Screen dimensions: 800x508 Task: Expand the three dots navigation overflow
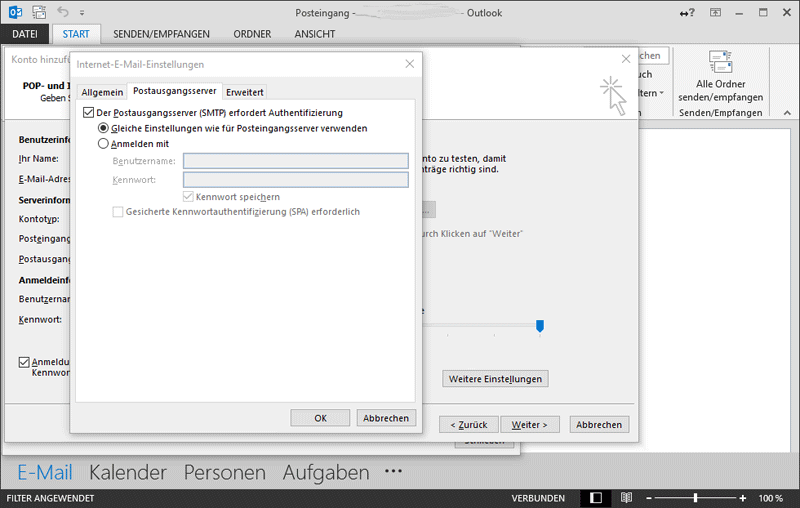tap(392, 472)
